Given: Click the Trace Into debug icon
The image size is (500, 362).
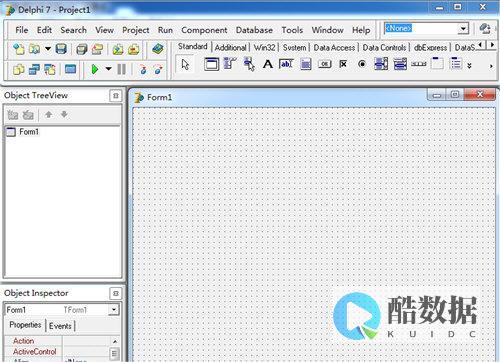Looking at the screenshot, I should click(x=143, y=70).
